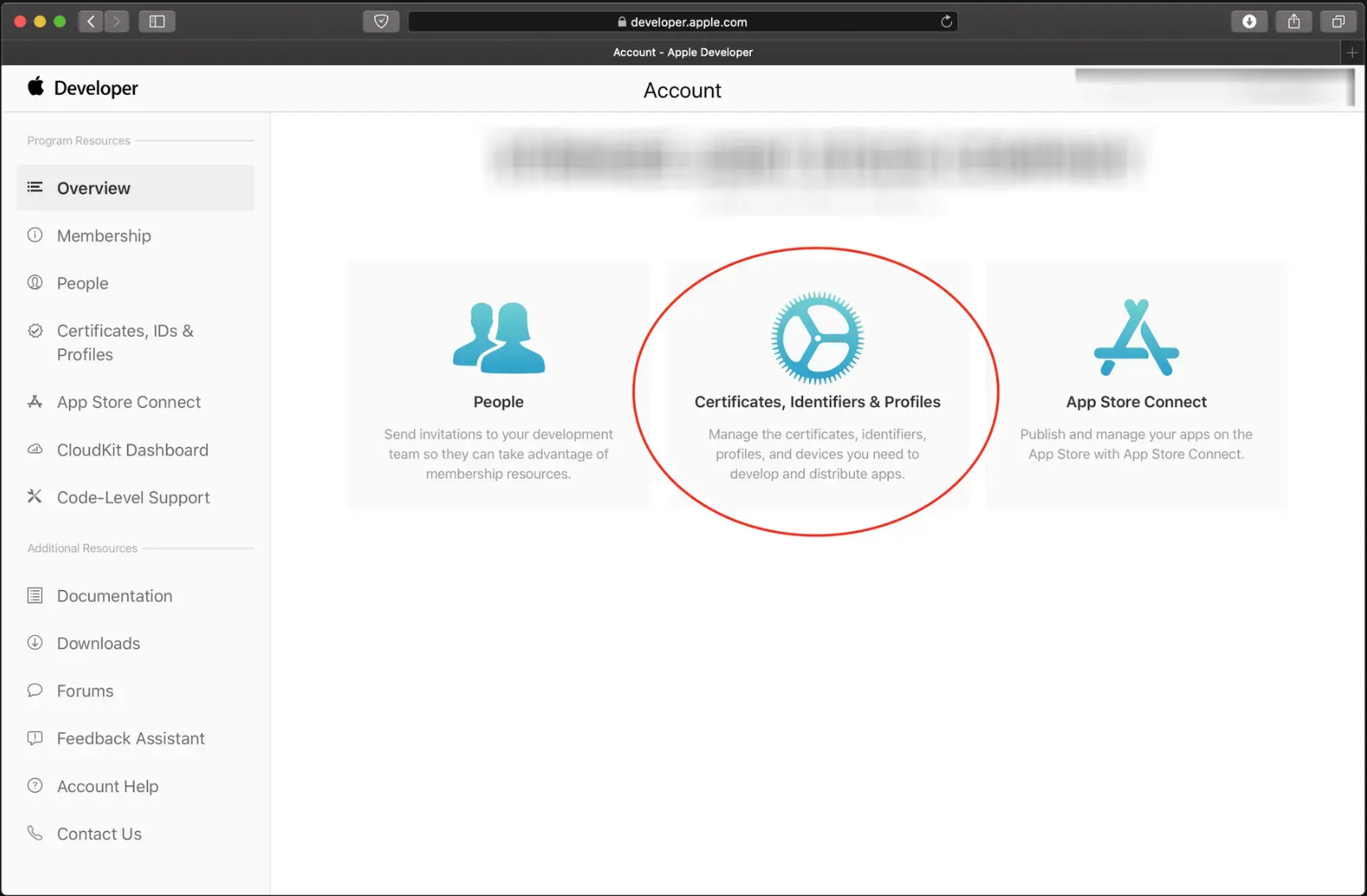Select the Account - Apple Developer tab
The image size is (1367, 896).
pos(683,52)
